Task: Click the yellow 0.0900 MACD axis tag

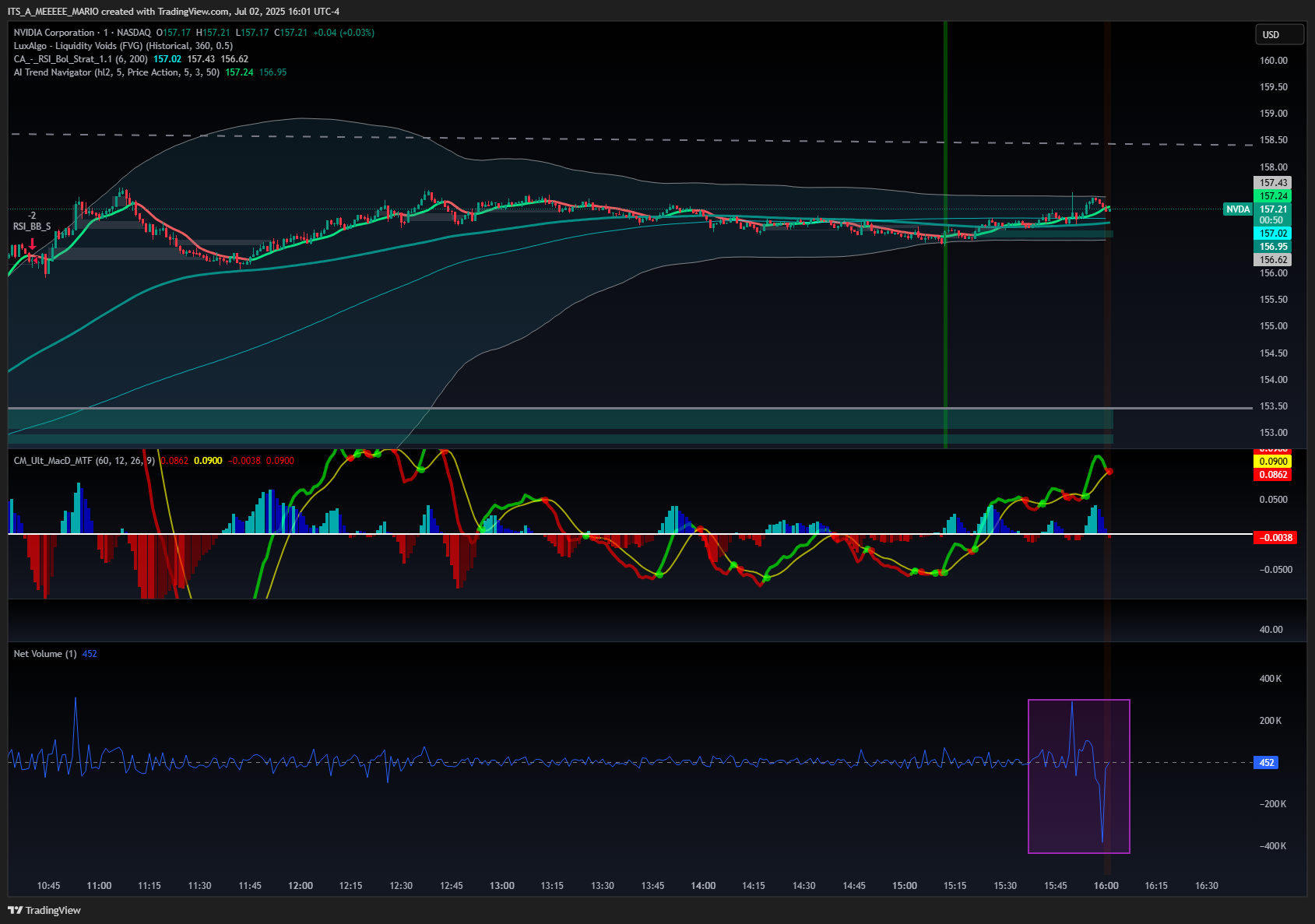Action: coord(1273,462)
